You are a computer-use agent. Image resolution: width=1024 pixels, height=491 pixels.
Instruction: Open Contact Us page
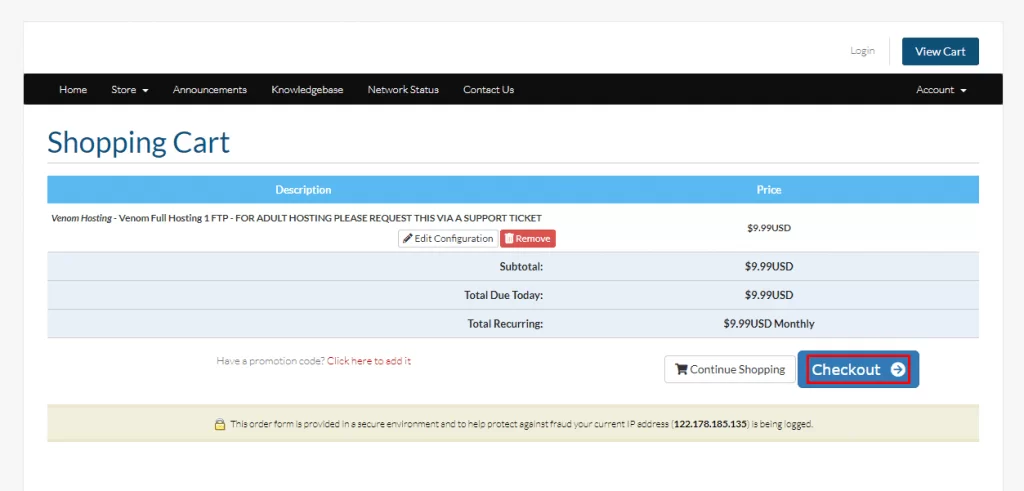pos(488,89)
